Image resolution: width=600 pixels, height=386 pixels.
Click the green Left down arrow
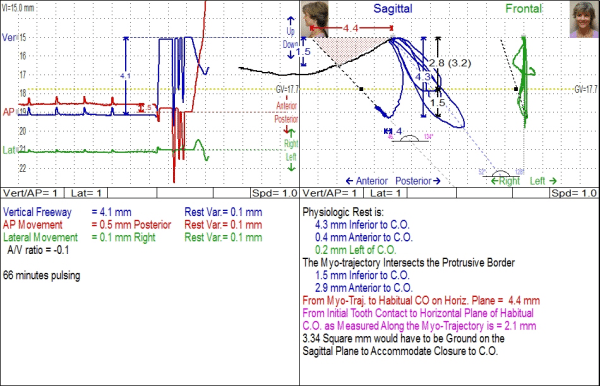pos(291,167)
